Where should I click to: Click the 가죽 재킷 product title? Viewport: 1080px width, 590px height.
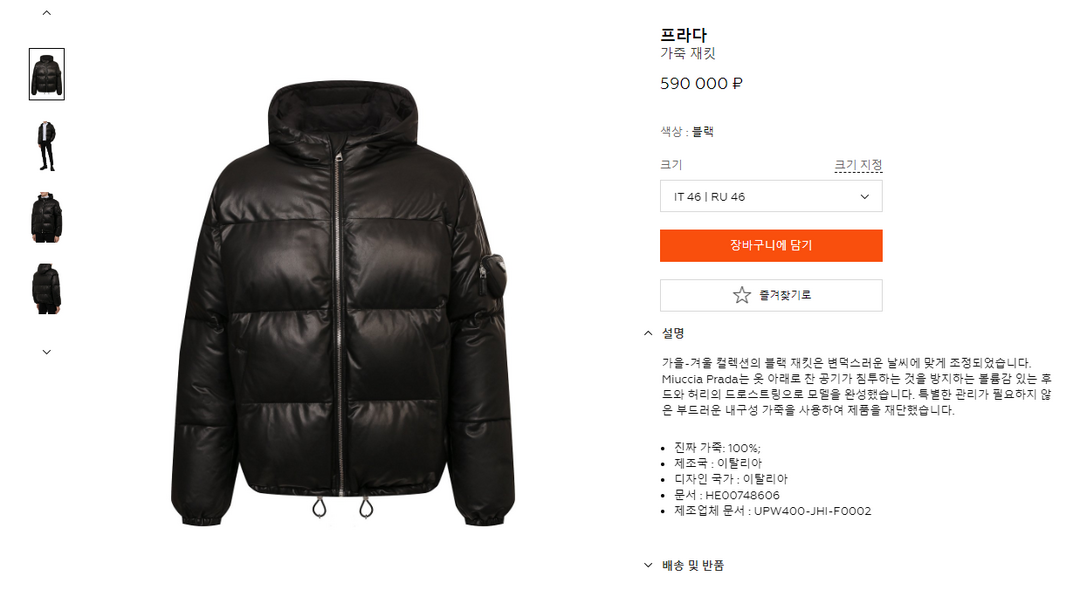click(688, 54)
